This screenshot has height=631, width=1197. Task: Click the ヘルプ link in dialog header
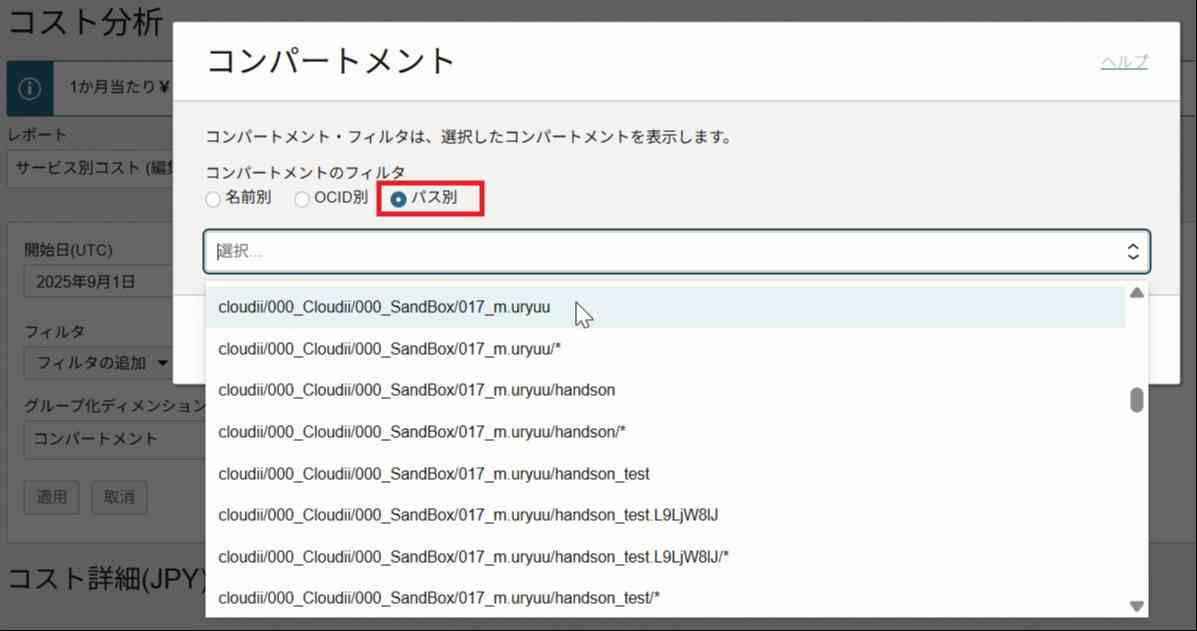click(1124, 62)
